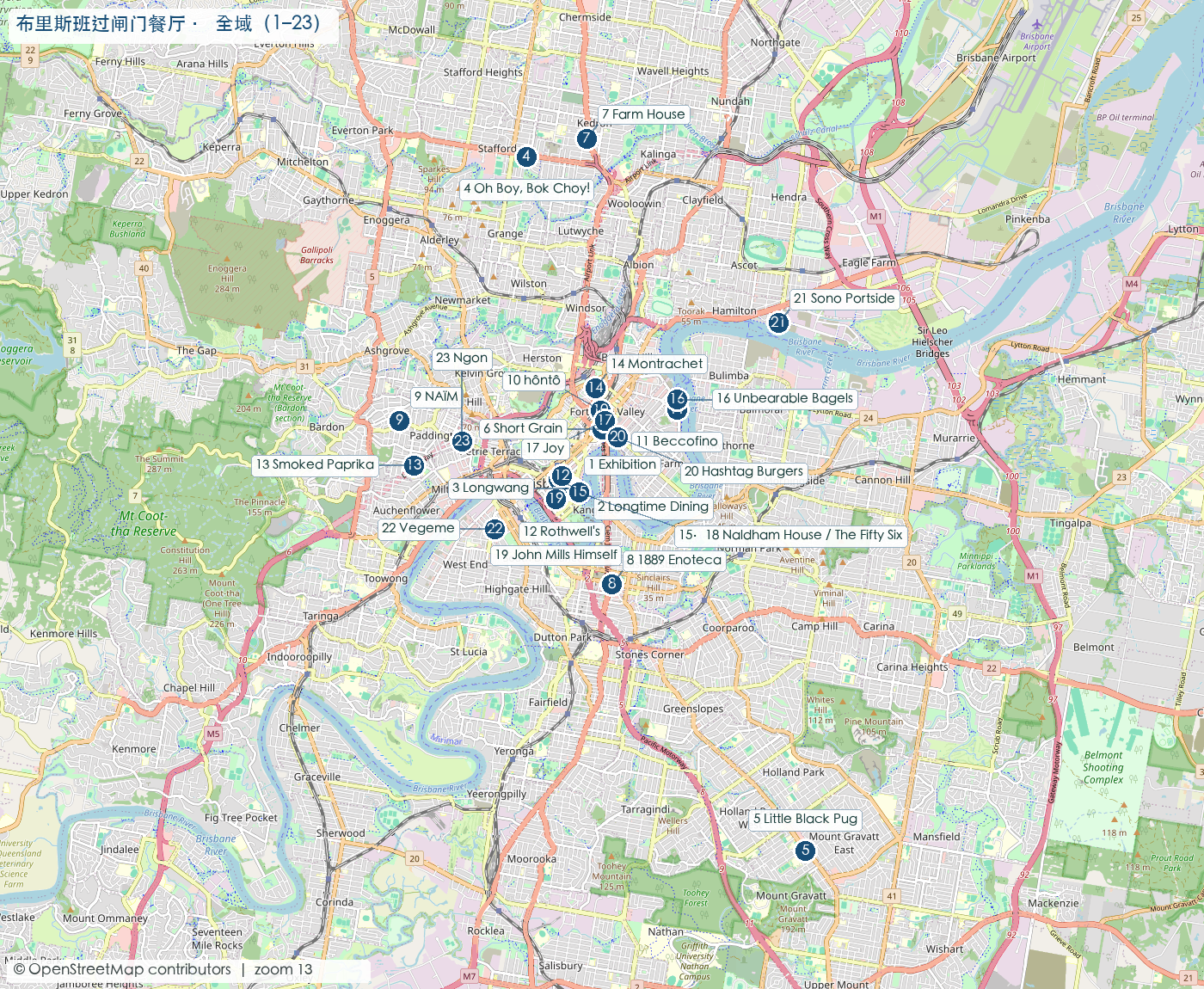Select the '13 Smoked Paprika' label
1204x989 pixels.
[x=316, y=464]
